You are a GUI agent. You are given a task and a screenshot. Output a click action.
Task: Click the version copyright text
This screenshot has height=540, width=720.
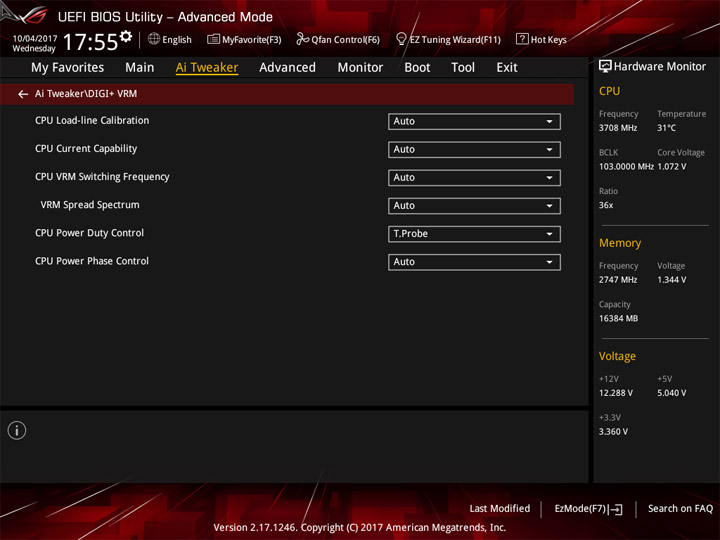[x=360, y=528]
